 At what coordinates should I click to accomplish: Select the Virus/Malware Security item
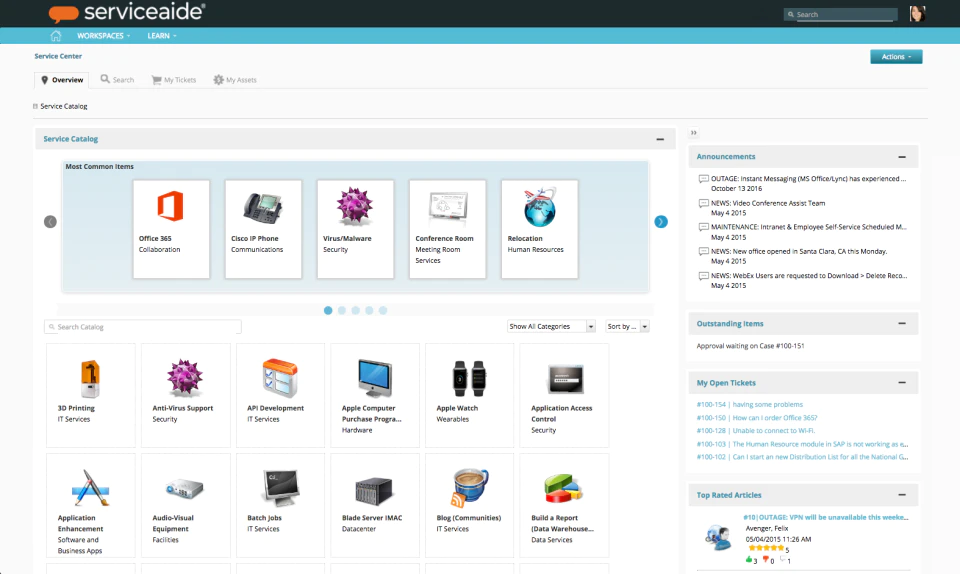[355, 229]
